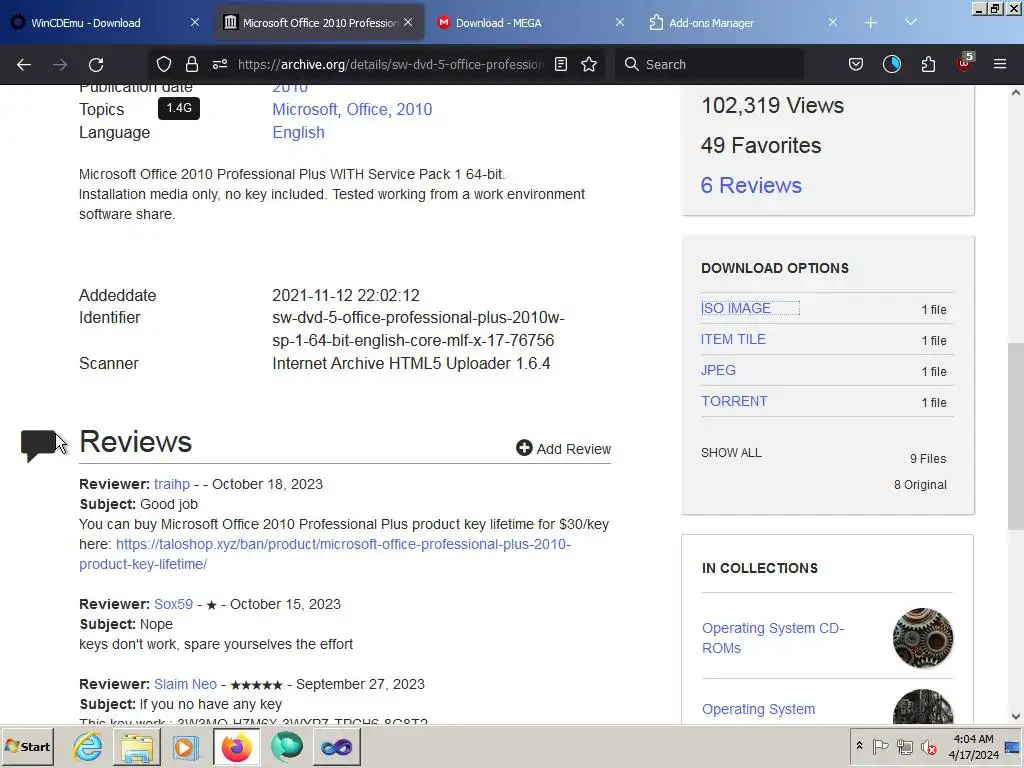Open the Microsoft topic link

pos(304,109)
